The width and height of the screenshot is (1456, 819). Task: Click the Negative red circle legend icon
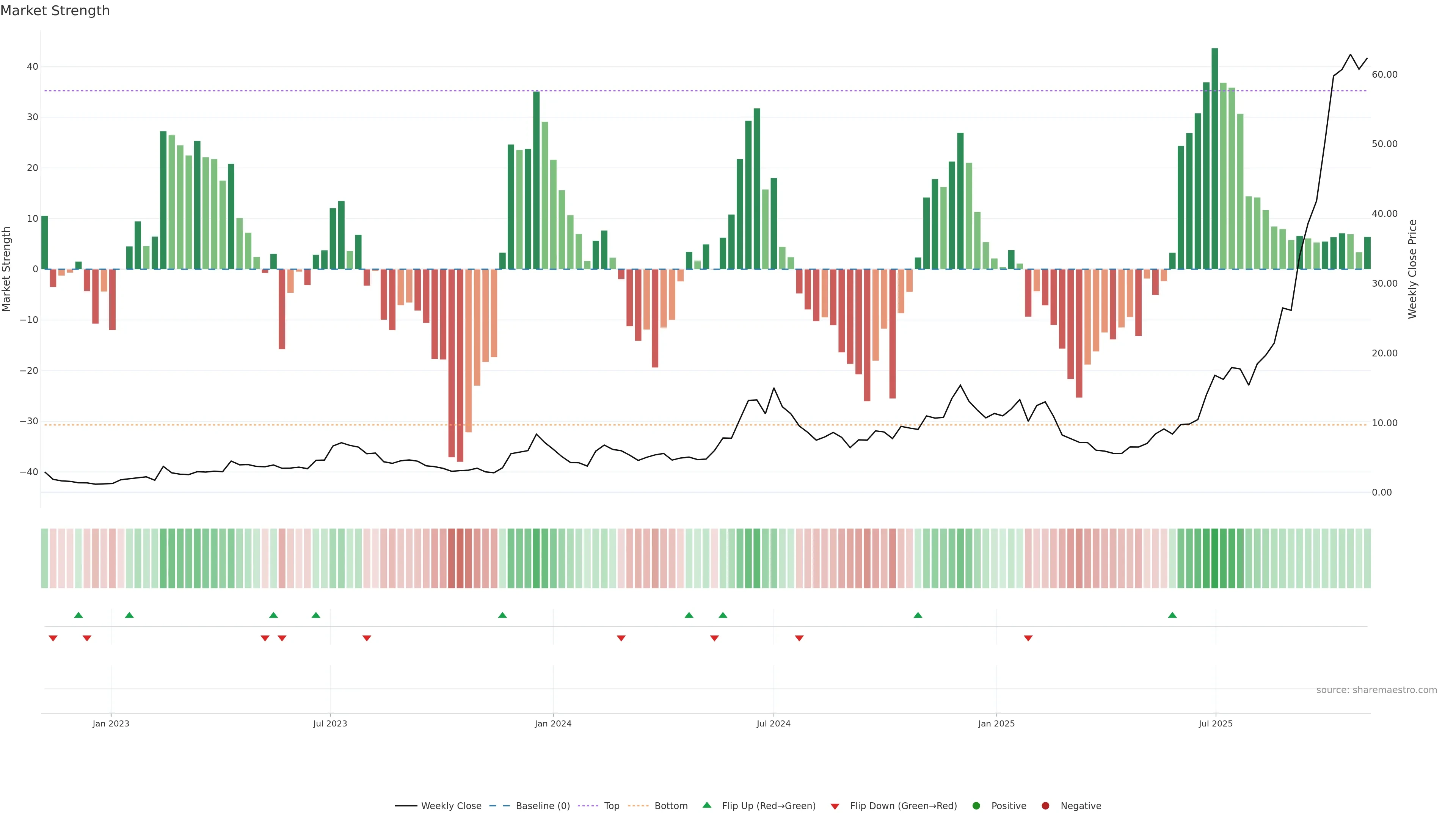[x=1045, y=805]
